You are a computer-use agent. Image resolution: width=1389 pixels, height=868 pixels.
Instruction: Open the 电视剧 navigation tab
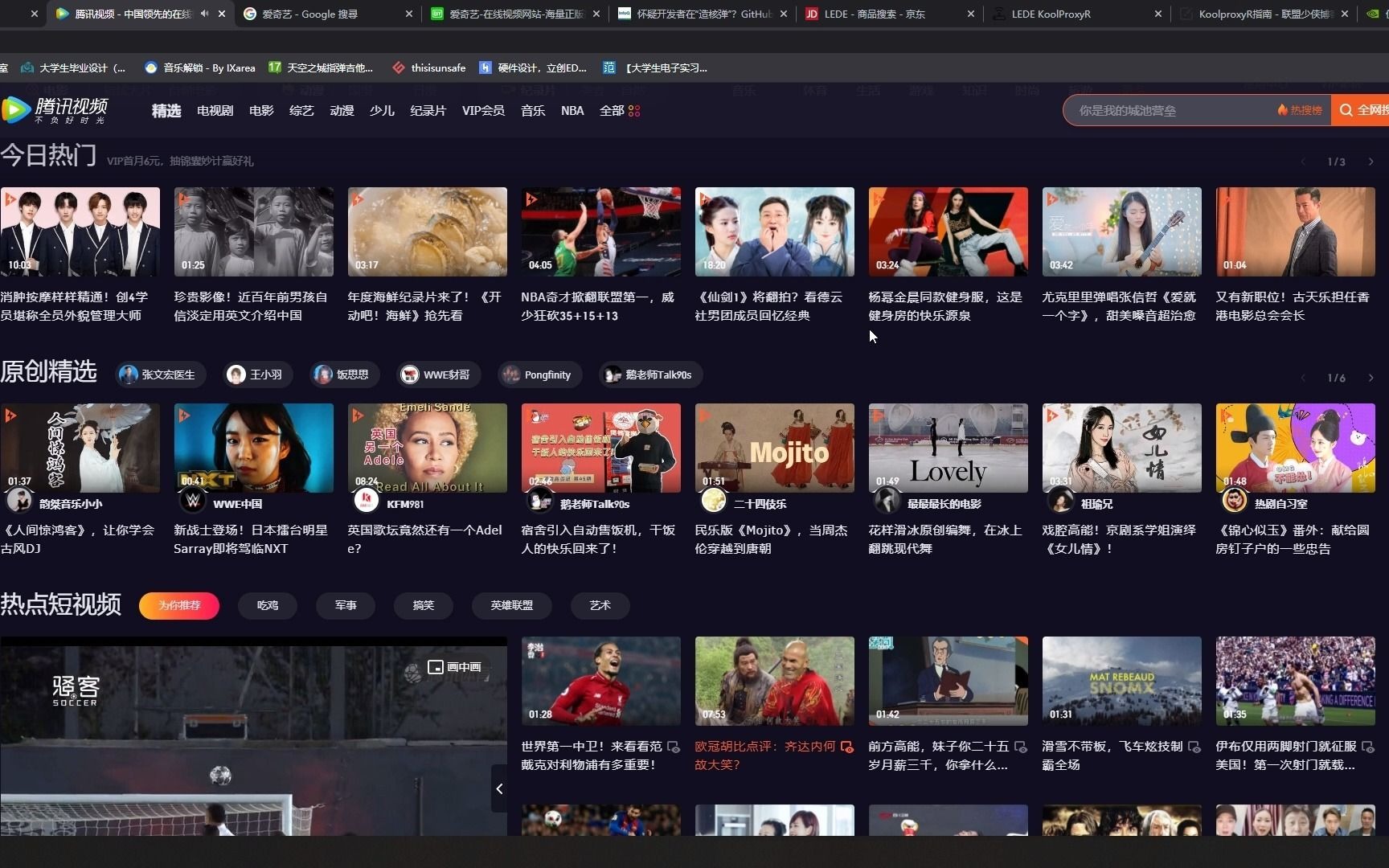pyautogui.click(x=215, y=111)
